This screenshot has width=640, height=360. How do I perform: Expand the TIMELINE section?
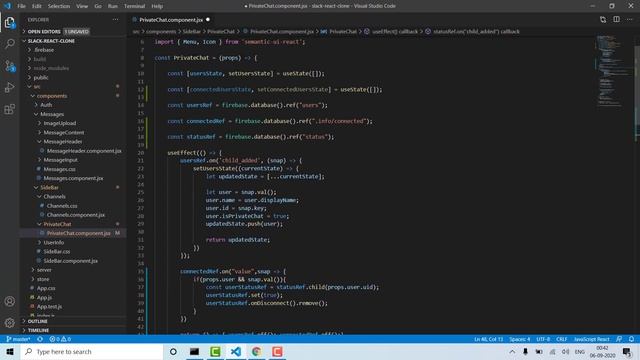[x=38, y=330]
